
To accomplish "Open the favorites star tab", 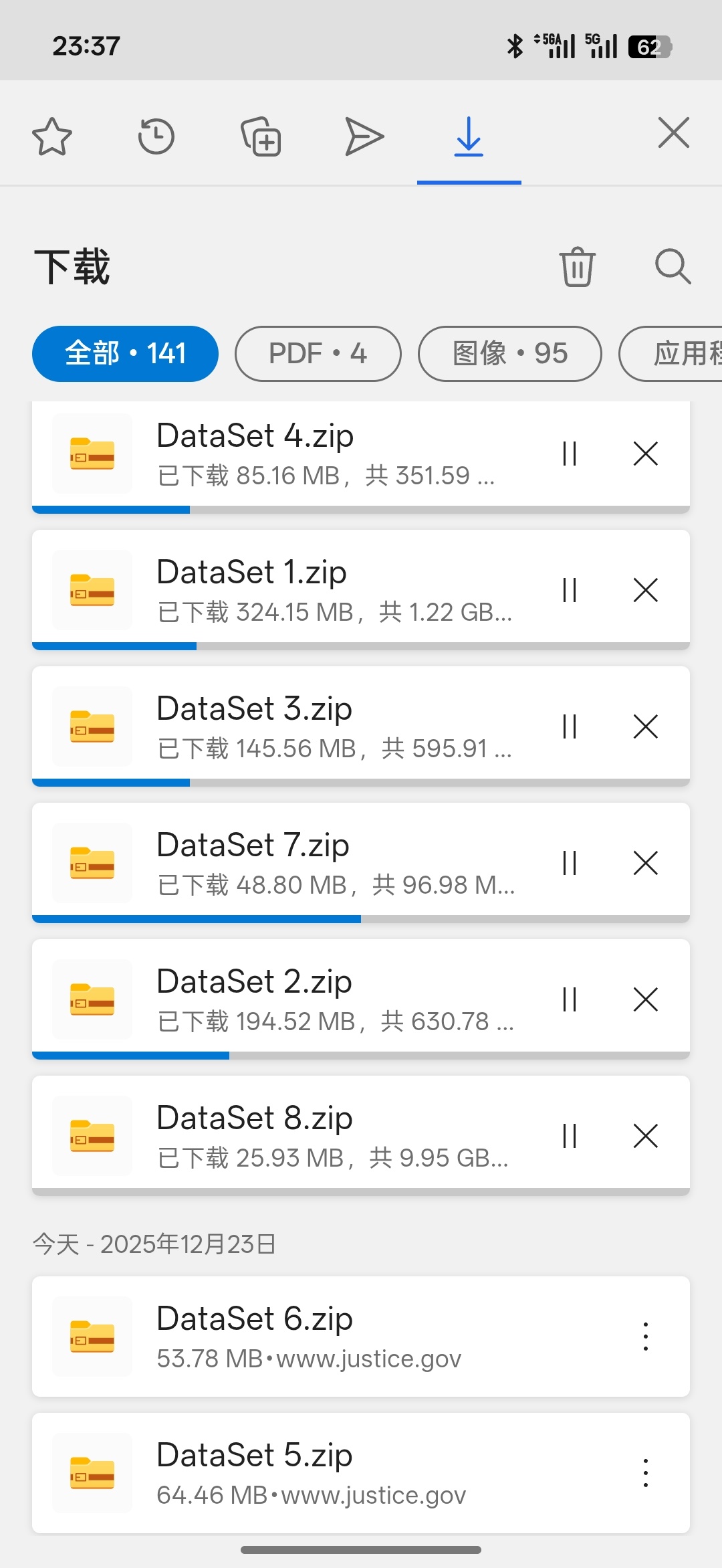I will click(x=52, y=136).
